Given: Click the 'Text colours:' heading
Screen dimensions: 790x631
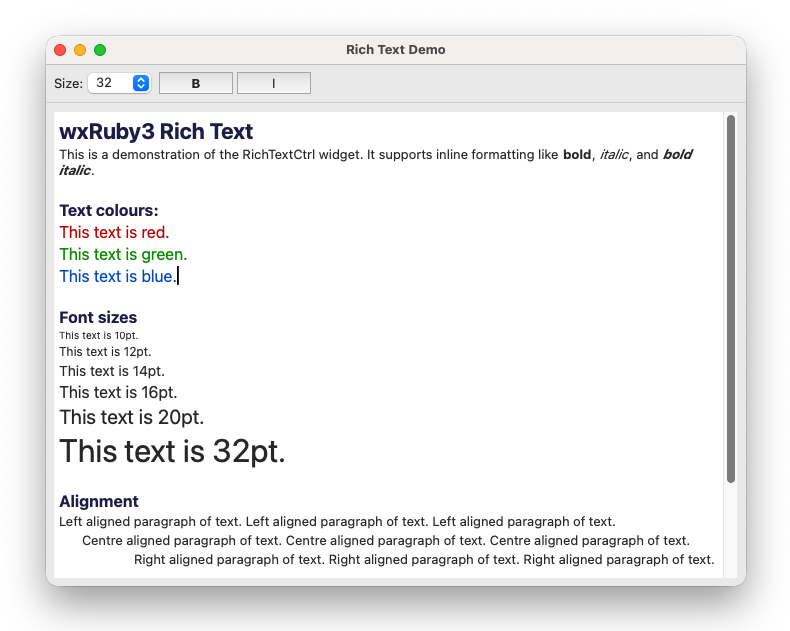Looking at the screenshot, I should [109, 211].
